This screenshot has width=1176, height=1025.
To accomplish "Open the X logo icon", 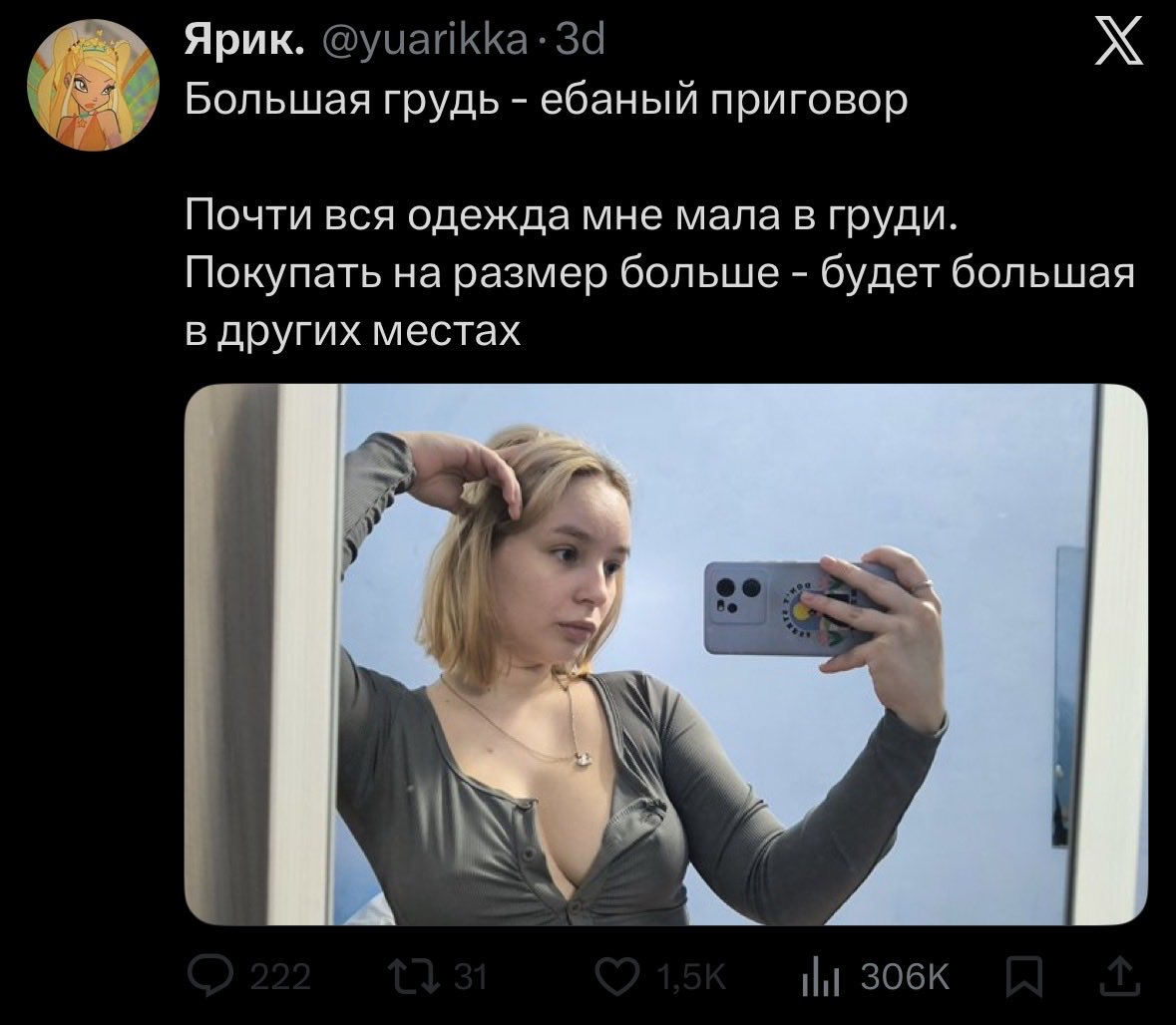I will click(x=1119, y=43).
